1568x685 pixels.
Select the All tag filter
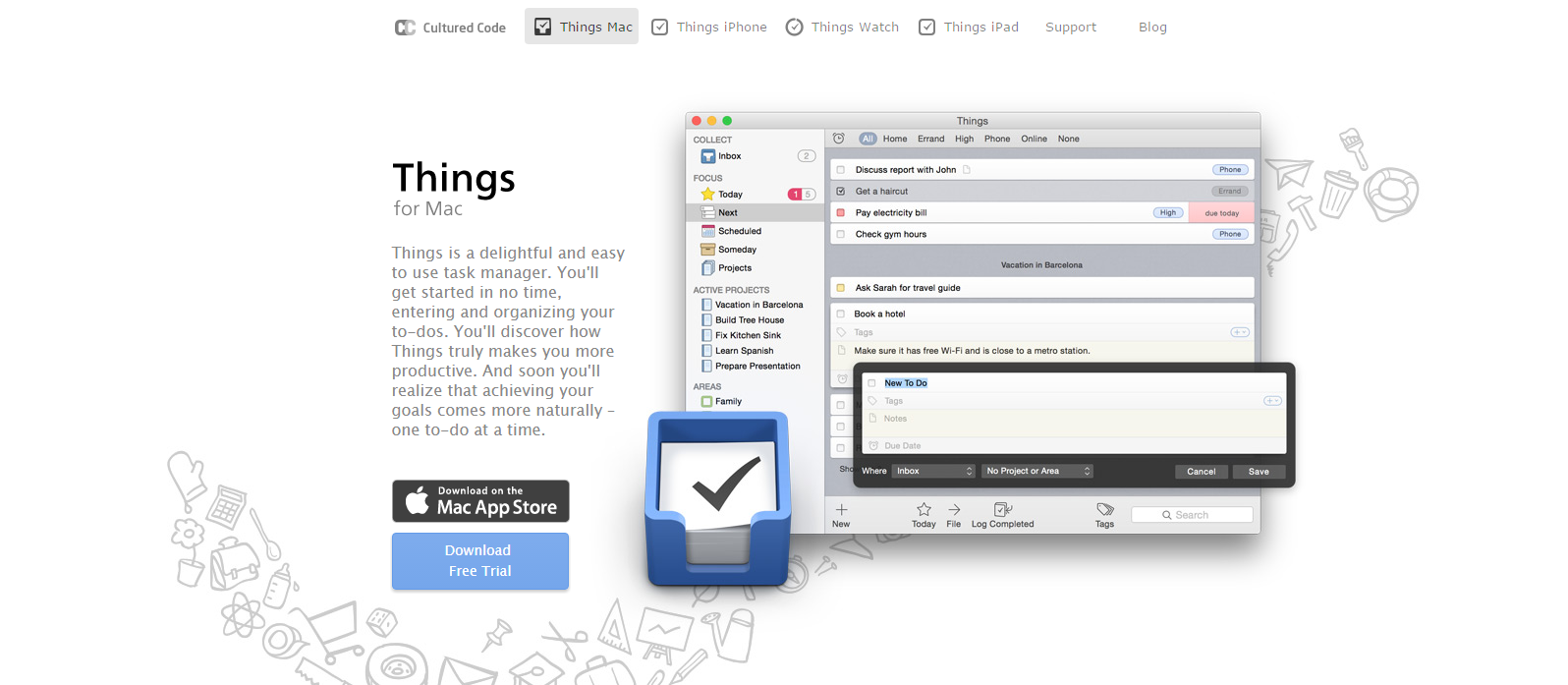tap(868, 139)
